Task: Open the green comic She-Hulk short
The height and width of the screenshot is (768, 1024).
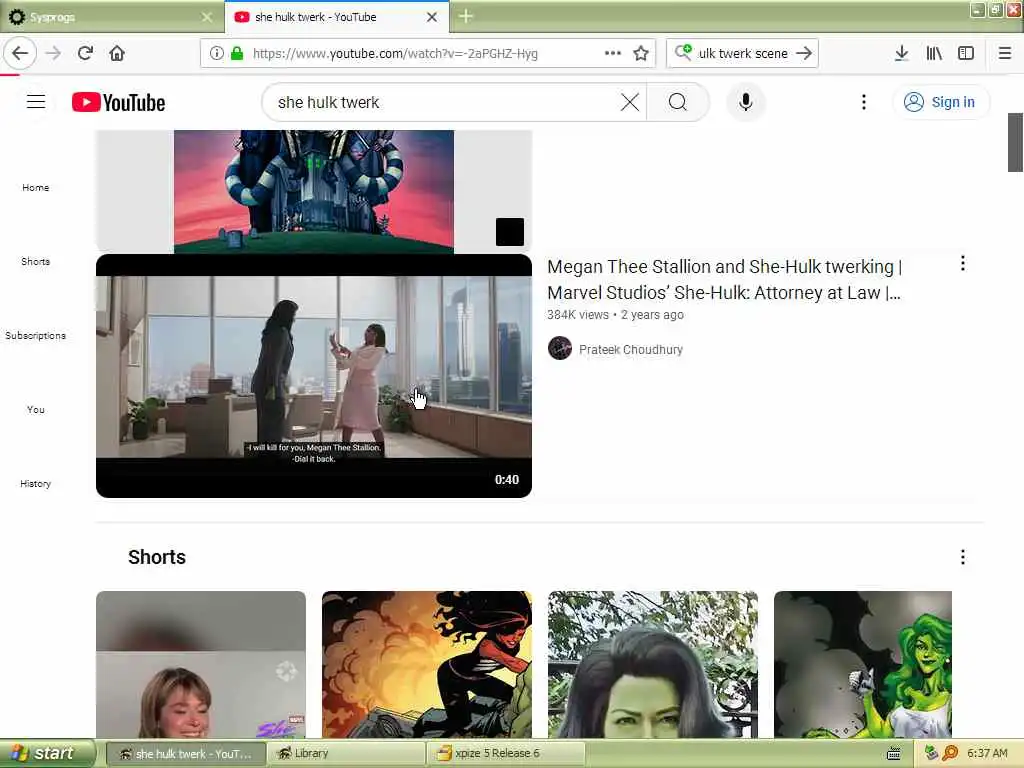Action: [x=863, y=664]
